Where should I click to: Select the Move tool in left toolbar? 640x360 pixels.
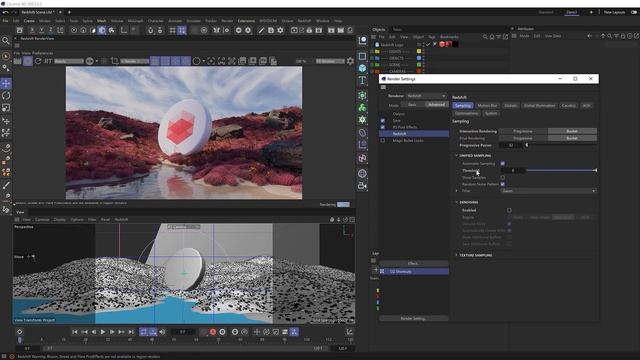6,84
